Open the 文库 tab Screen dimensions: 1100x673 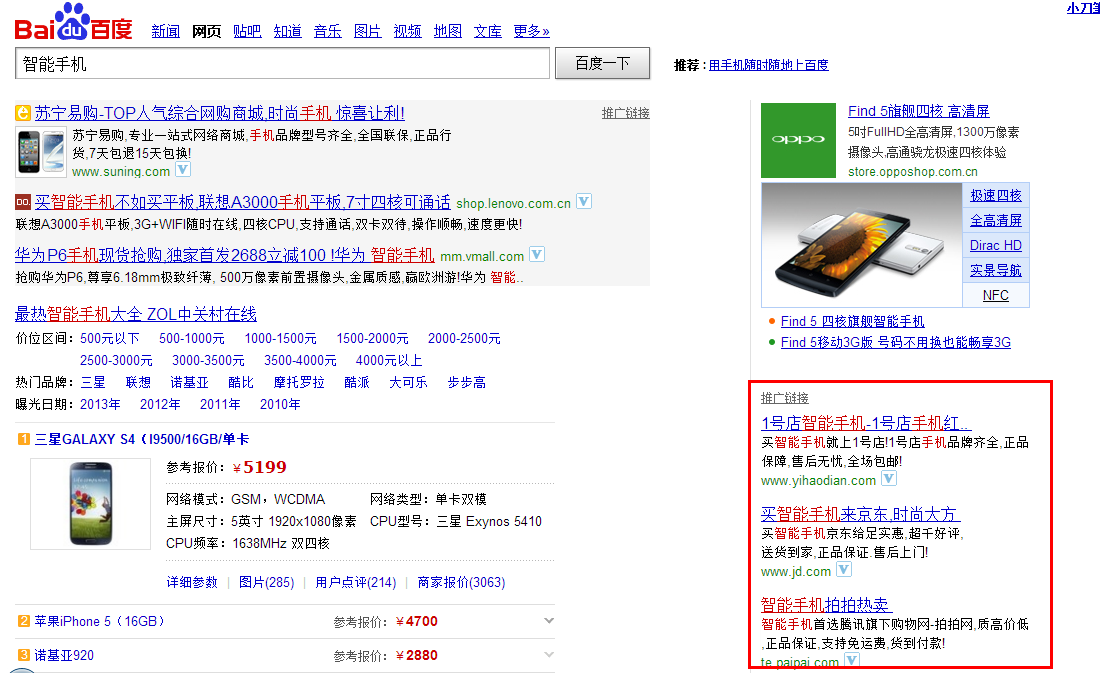(x=488, y=31)
